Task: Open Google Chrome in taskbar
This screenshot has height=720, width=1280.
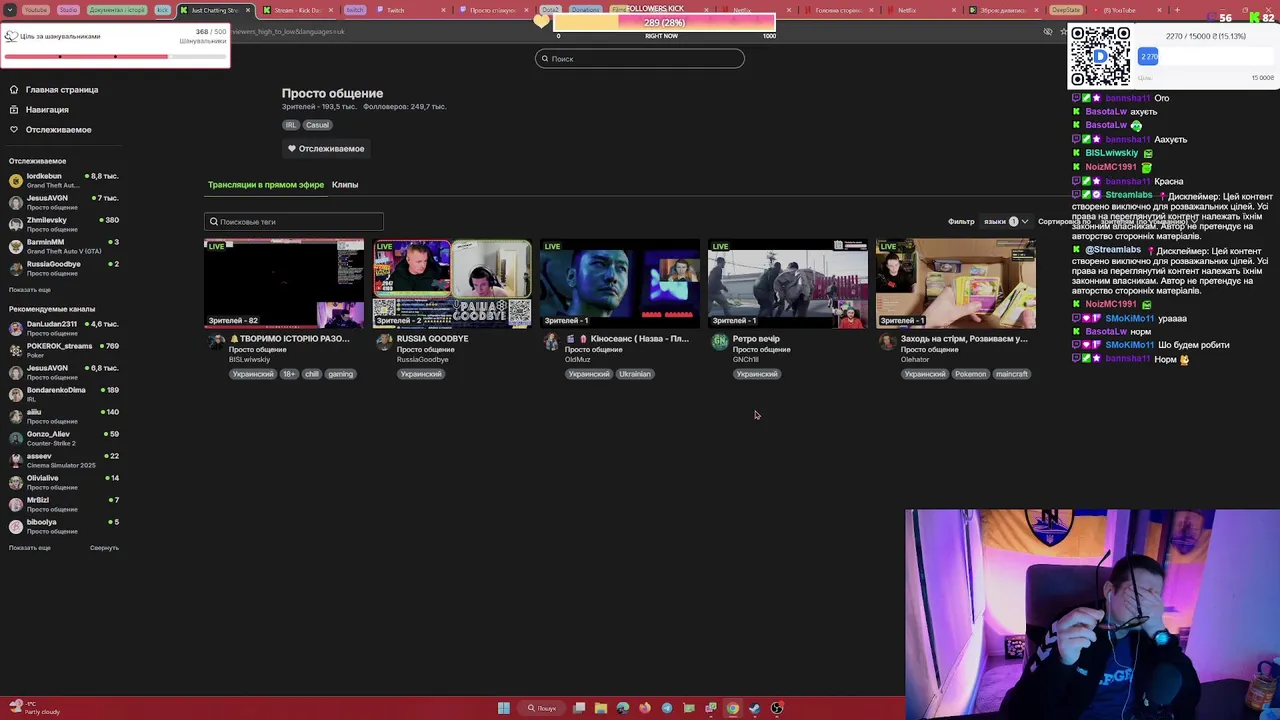Action: pyautogui.click(x=733, y=708)
